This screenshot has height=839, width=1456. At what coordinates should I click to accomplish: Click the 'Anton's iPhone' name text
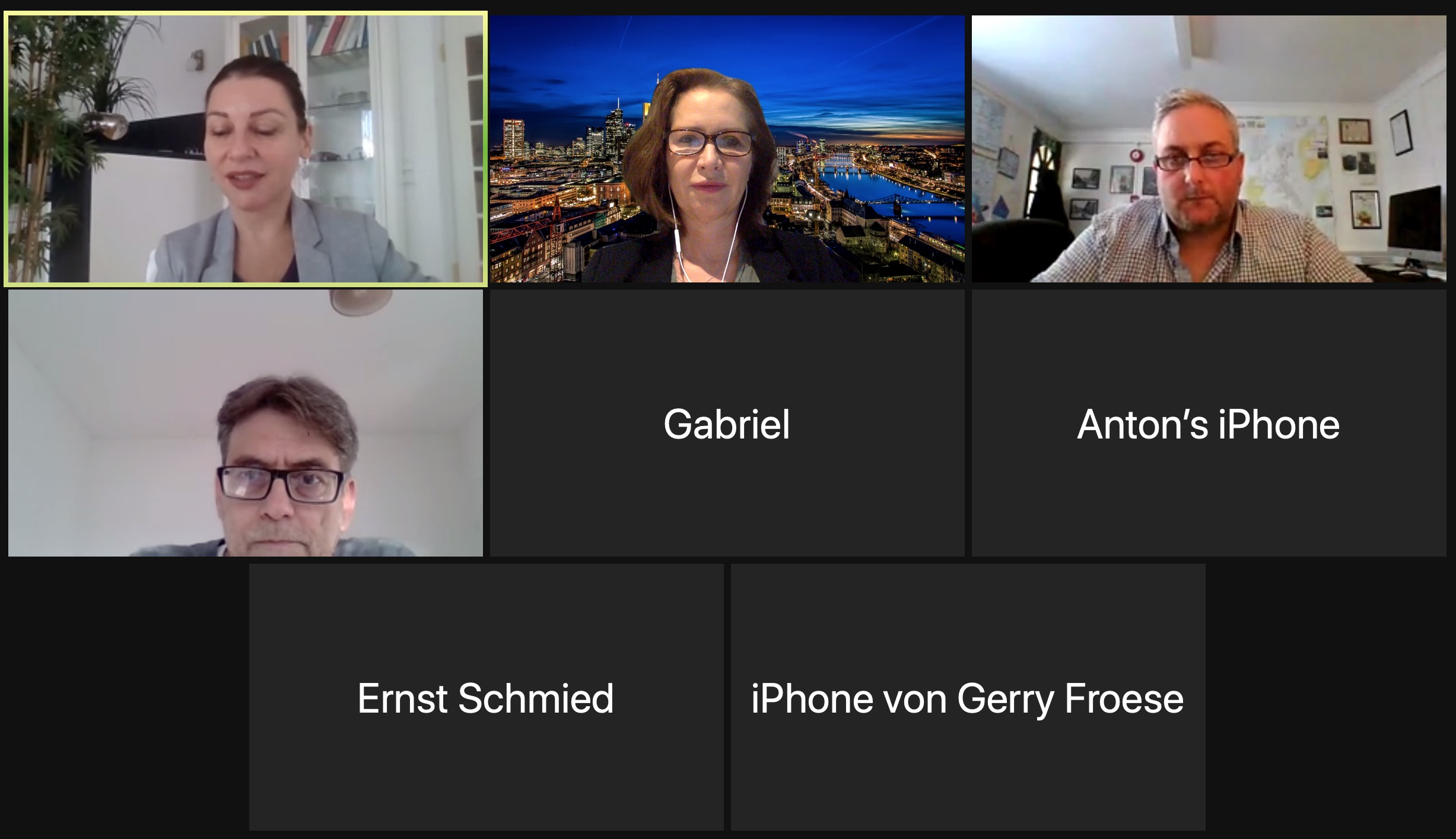[1209, 424]
